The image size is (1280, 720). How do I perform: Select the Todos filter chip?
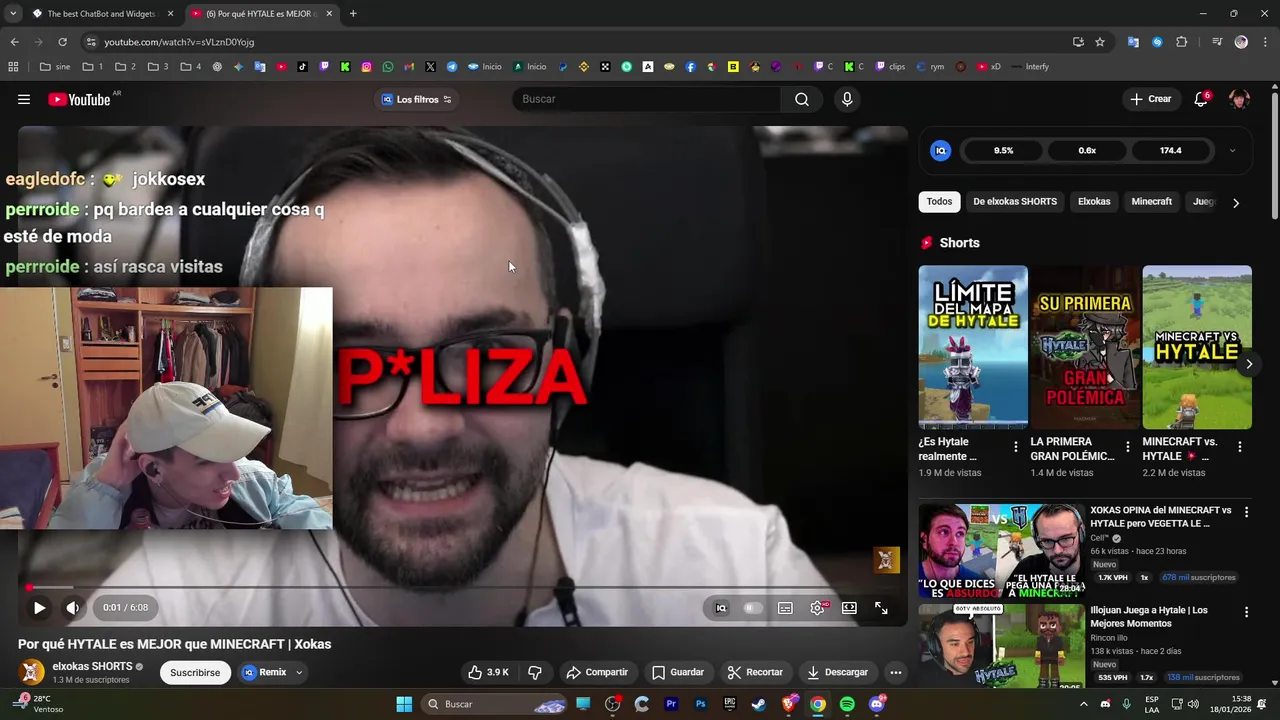pyautogui.click(x=939, y=202)
